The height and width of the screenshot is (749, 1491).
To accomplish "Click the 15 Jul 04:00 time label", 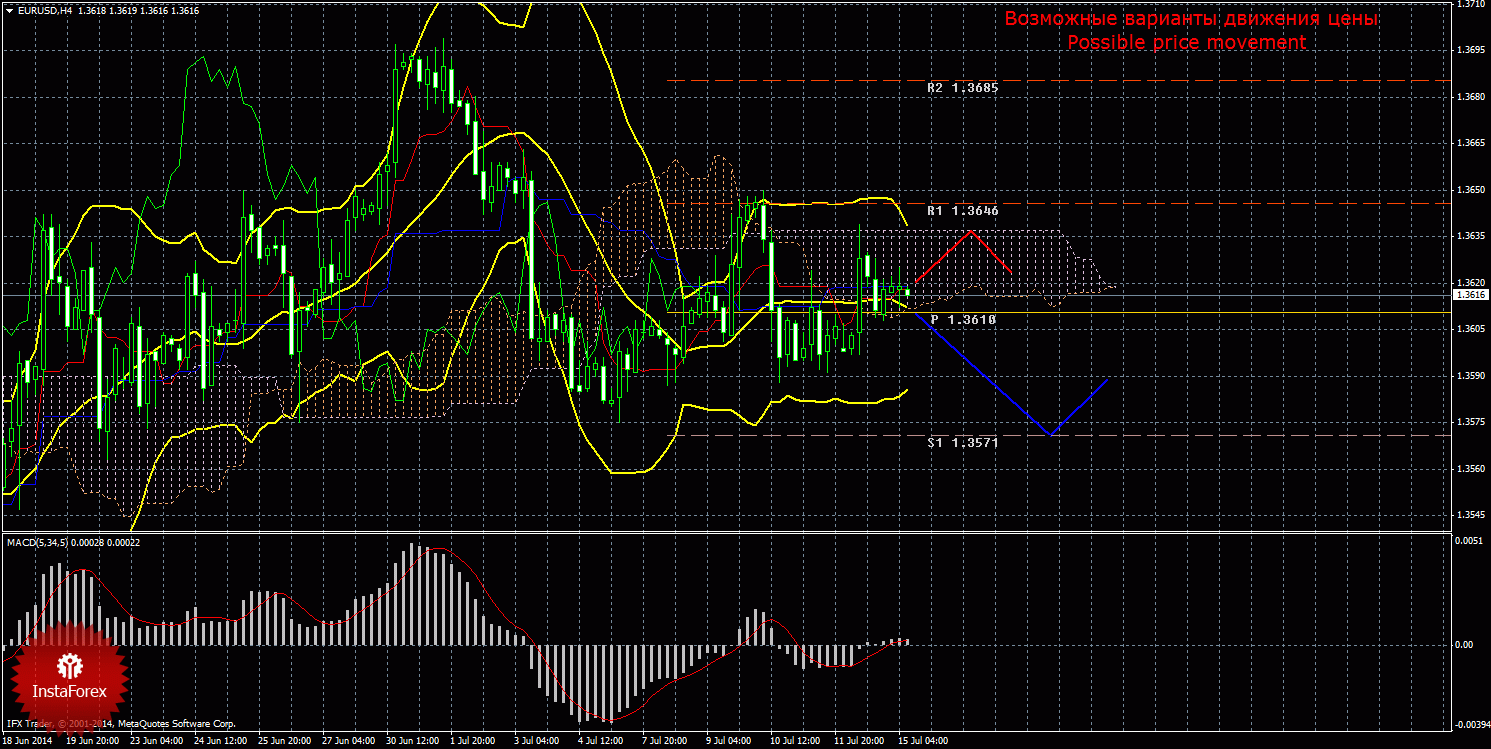I will (922, 741).
